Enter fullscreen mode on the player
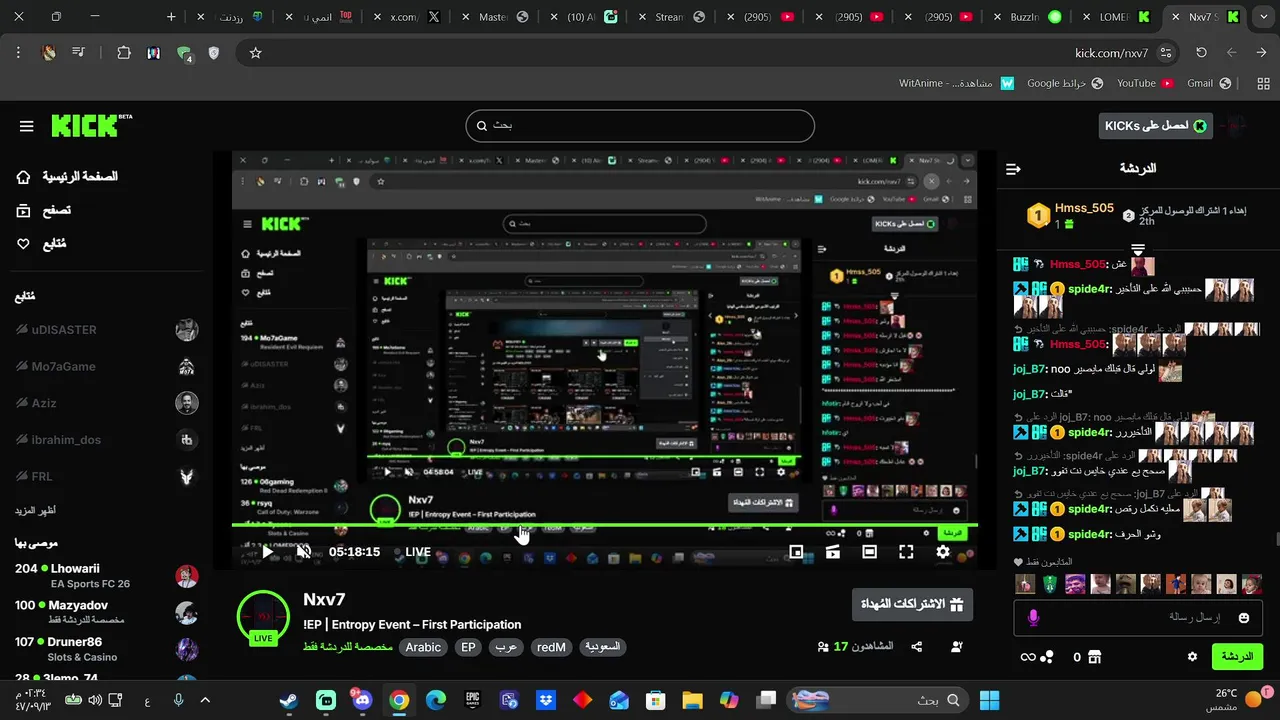 pyautogui.click(x=906, y=552)
